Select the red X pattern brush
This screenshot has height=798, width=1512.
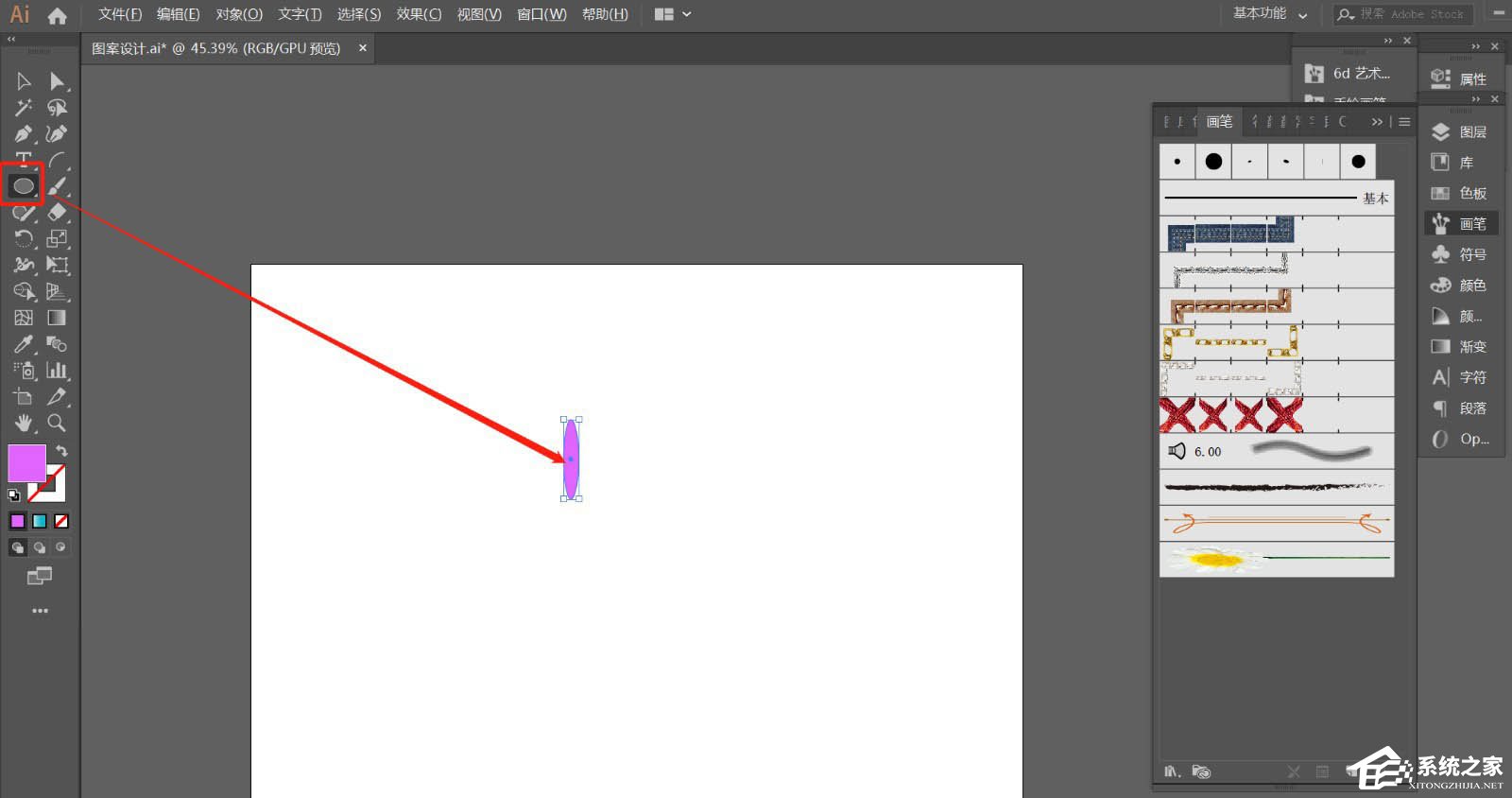(1231, 415)
